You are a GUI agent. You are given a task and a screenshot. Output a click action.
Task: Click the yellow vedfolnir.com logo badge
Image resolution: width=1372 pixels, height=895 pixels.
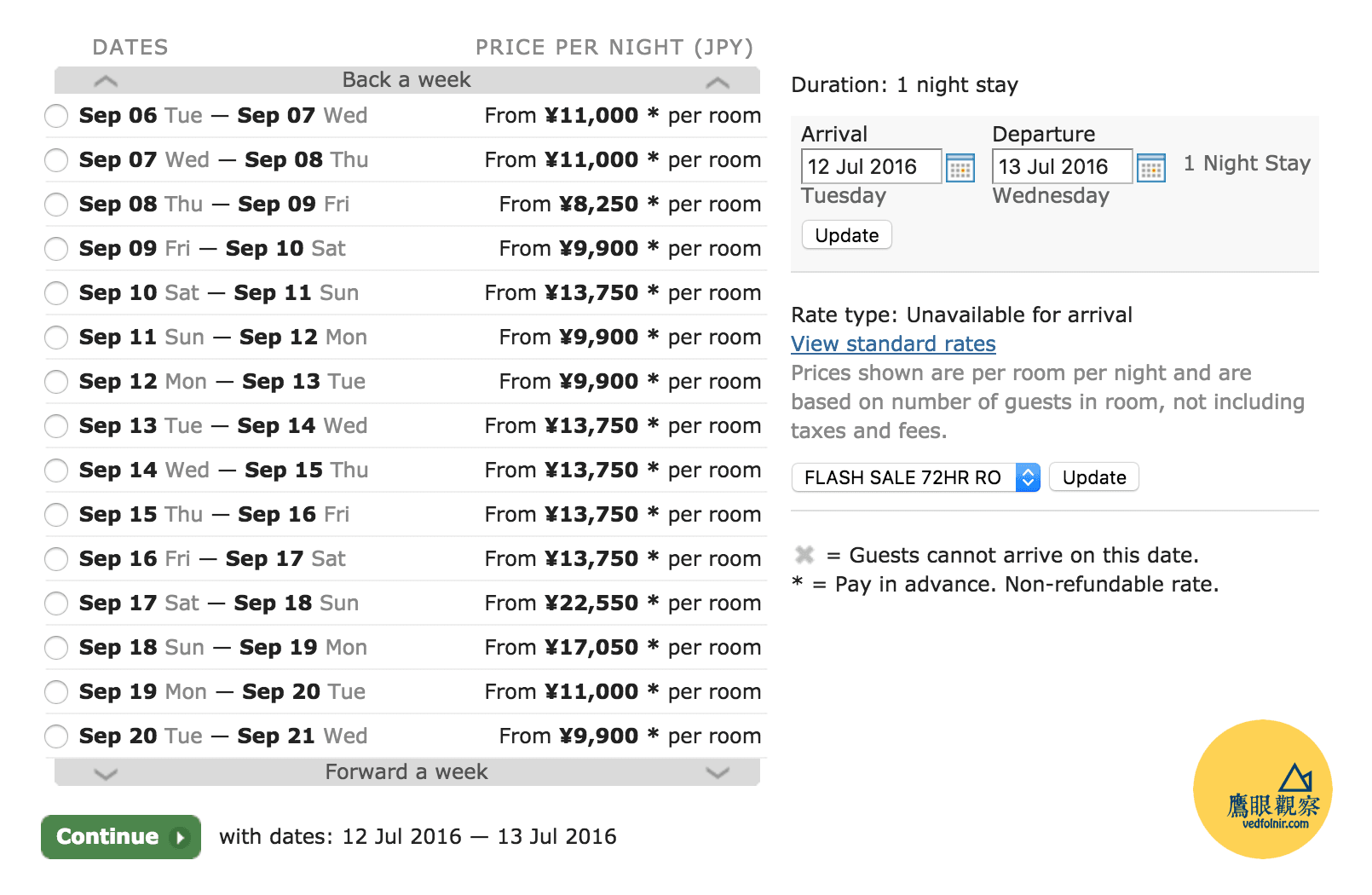(x=1263, y=788)
